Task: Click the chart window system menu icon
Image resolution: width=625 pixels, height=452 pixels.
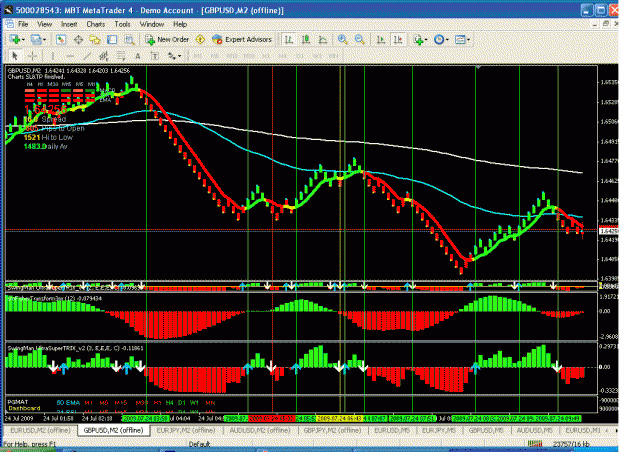Action: pos(9,24)
